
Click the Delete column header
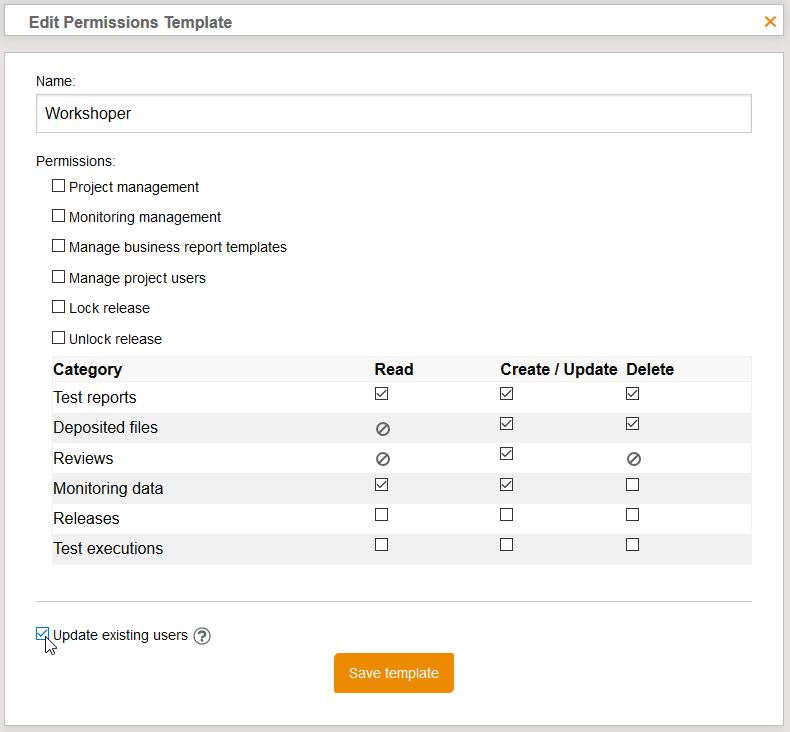click(650, 369)
